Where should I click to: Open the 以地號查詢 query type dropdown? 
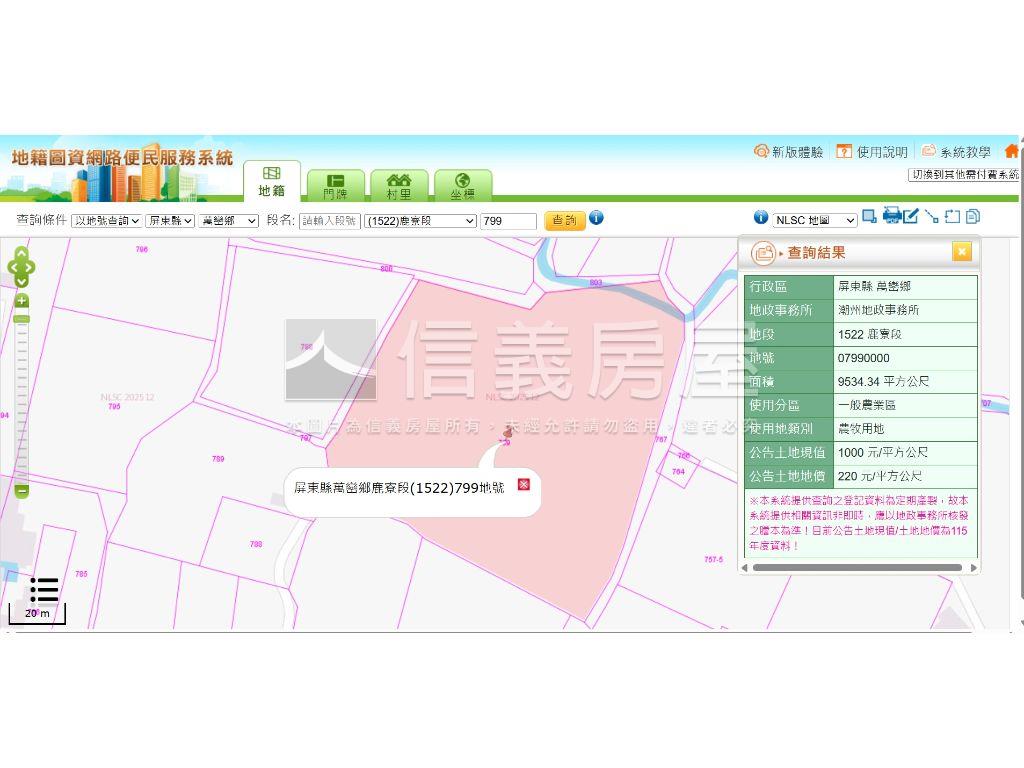(106, 221)
